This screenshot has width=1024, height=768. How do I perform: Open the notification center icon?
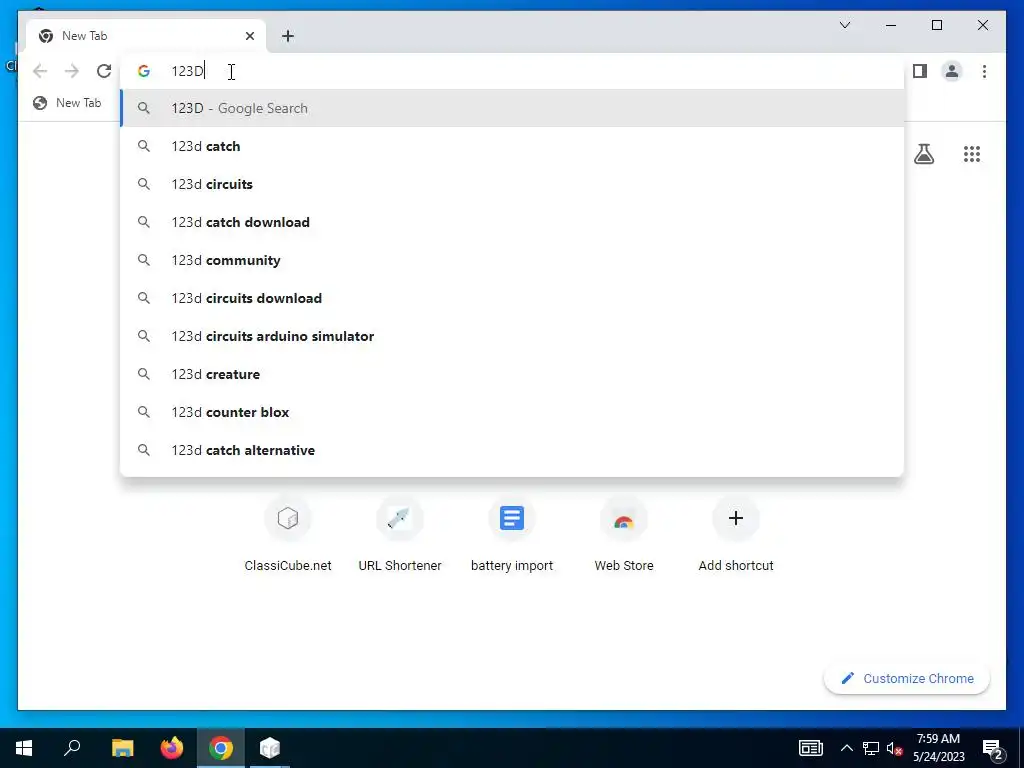[x=993, y=748]
